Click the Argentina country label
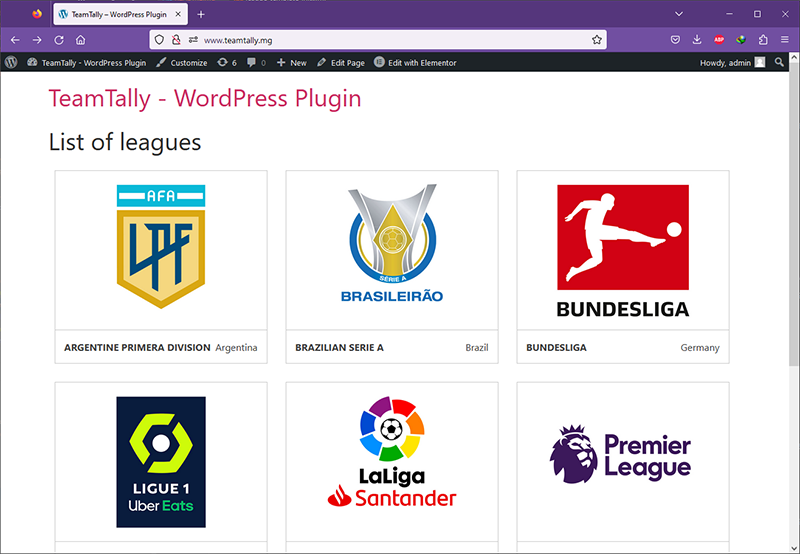The width and height of the screenshot is (800, 554). [236, 347]
